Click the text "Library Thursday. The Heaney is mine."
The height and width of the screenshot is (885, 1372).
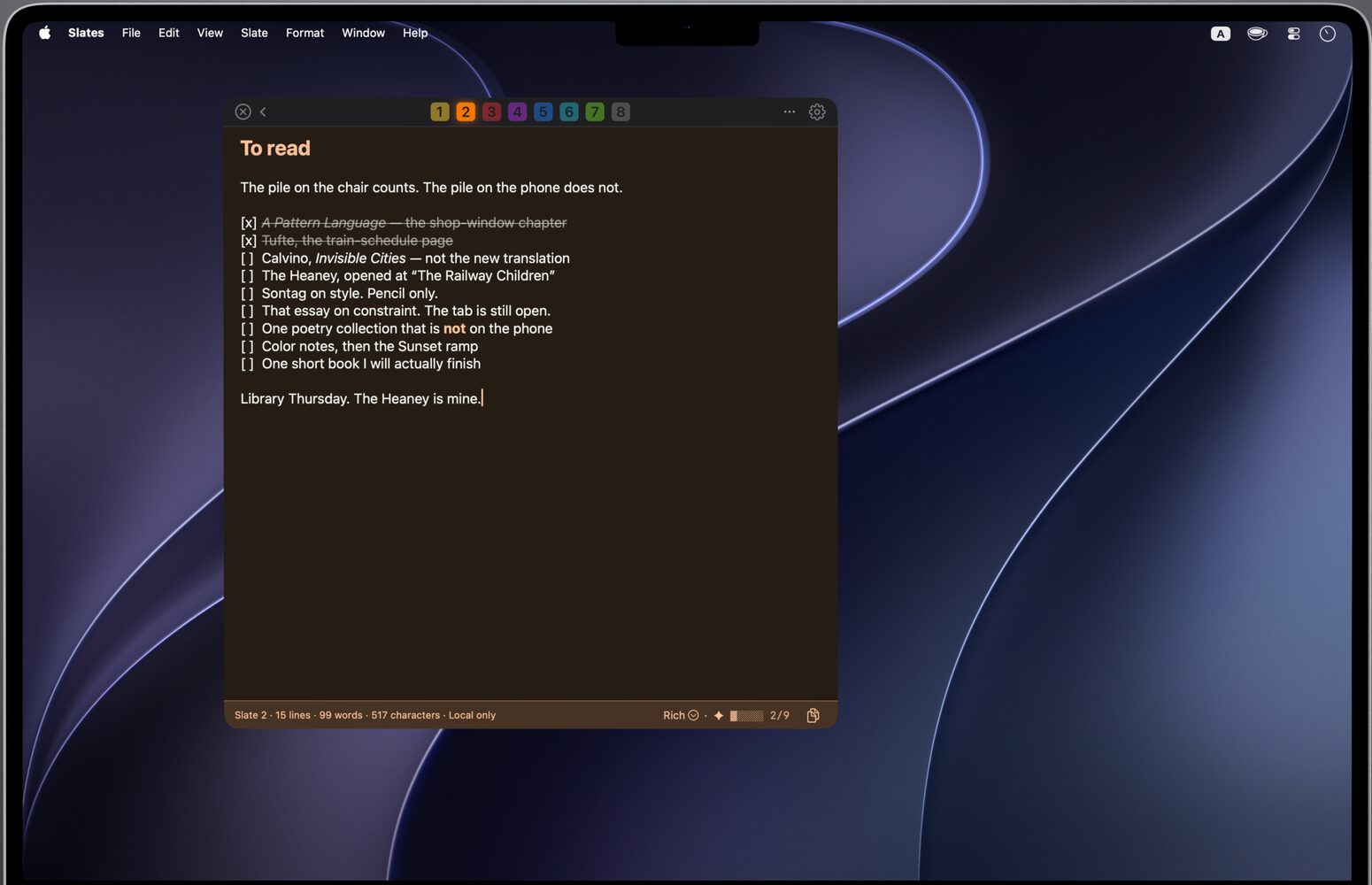(x=360, y=399)
